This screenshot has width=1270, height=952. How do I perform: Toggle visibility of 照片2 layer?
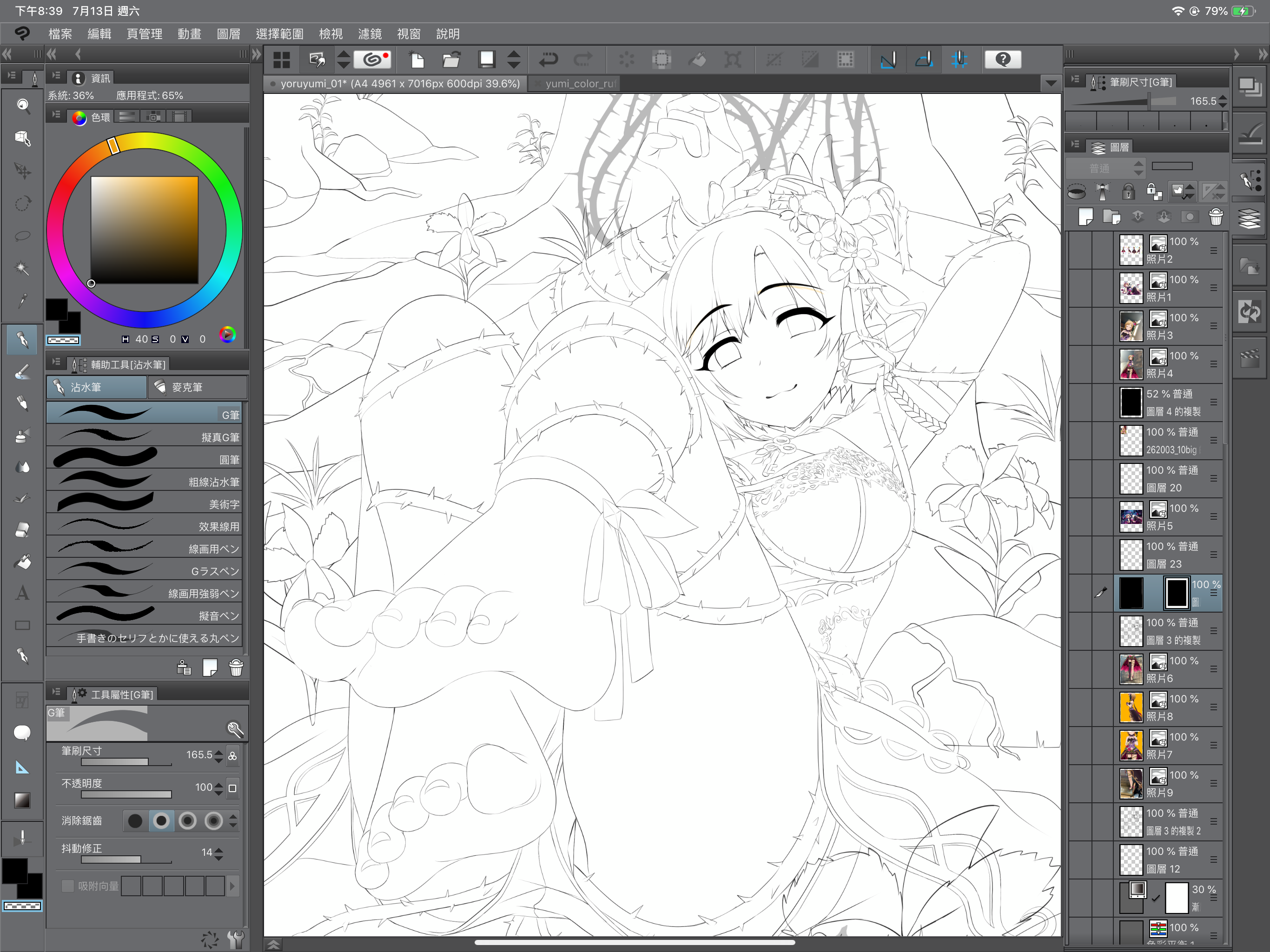coord(1079,251)
